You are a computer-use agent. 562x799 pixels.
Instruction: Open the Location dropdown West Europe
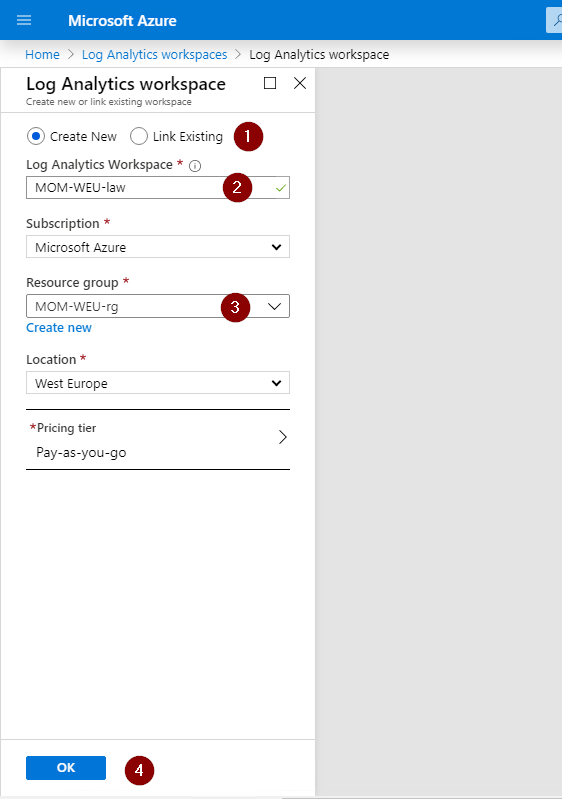[158, 383]
